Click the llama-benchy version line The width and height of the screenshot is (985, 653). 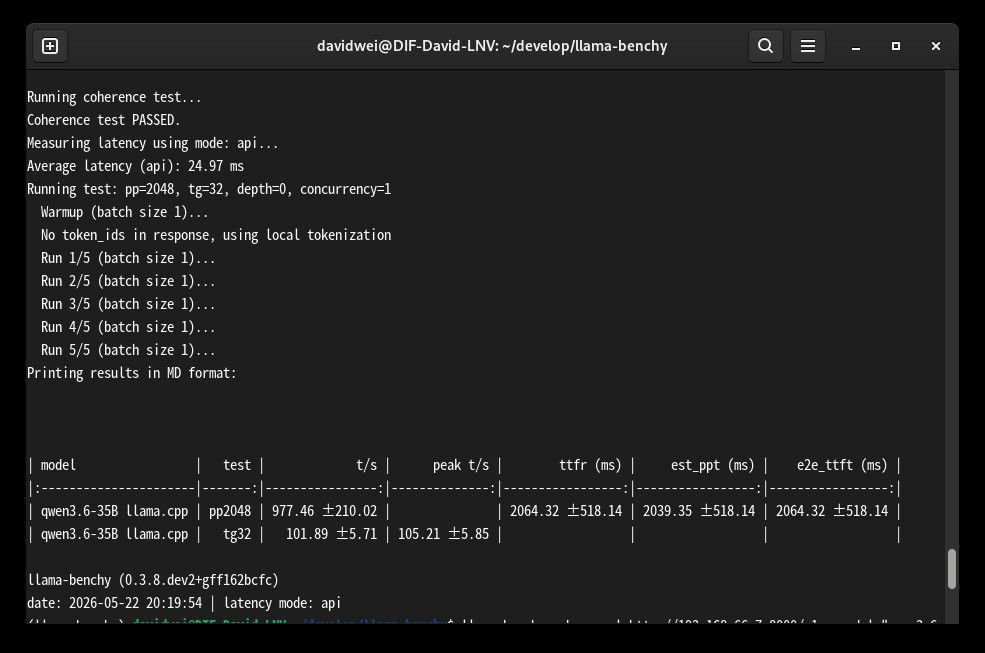pyautogui.click(x=153, y=580)
